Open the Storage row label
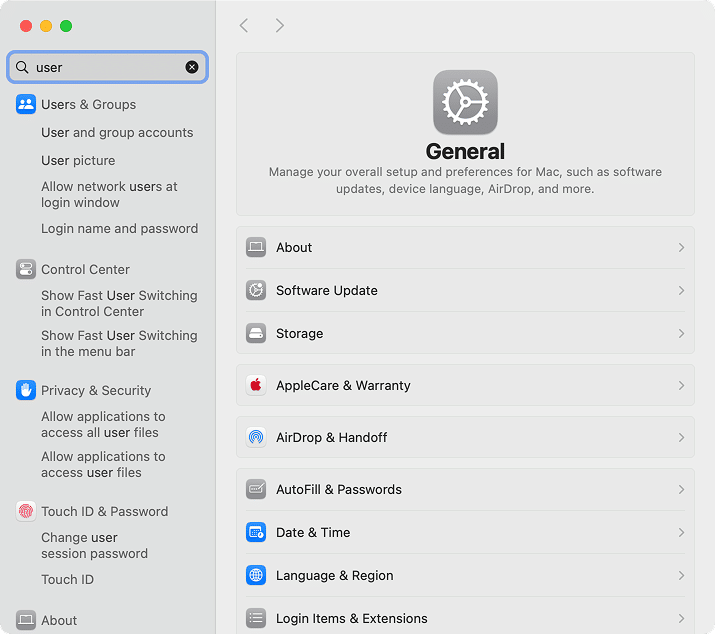This screenshot has width=715, height=634. [300, 333]
